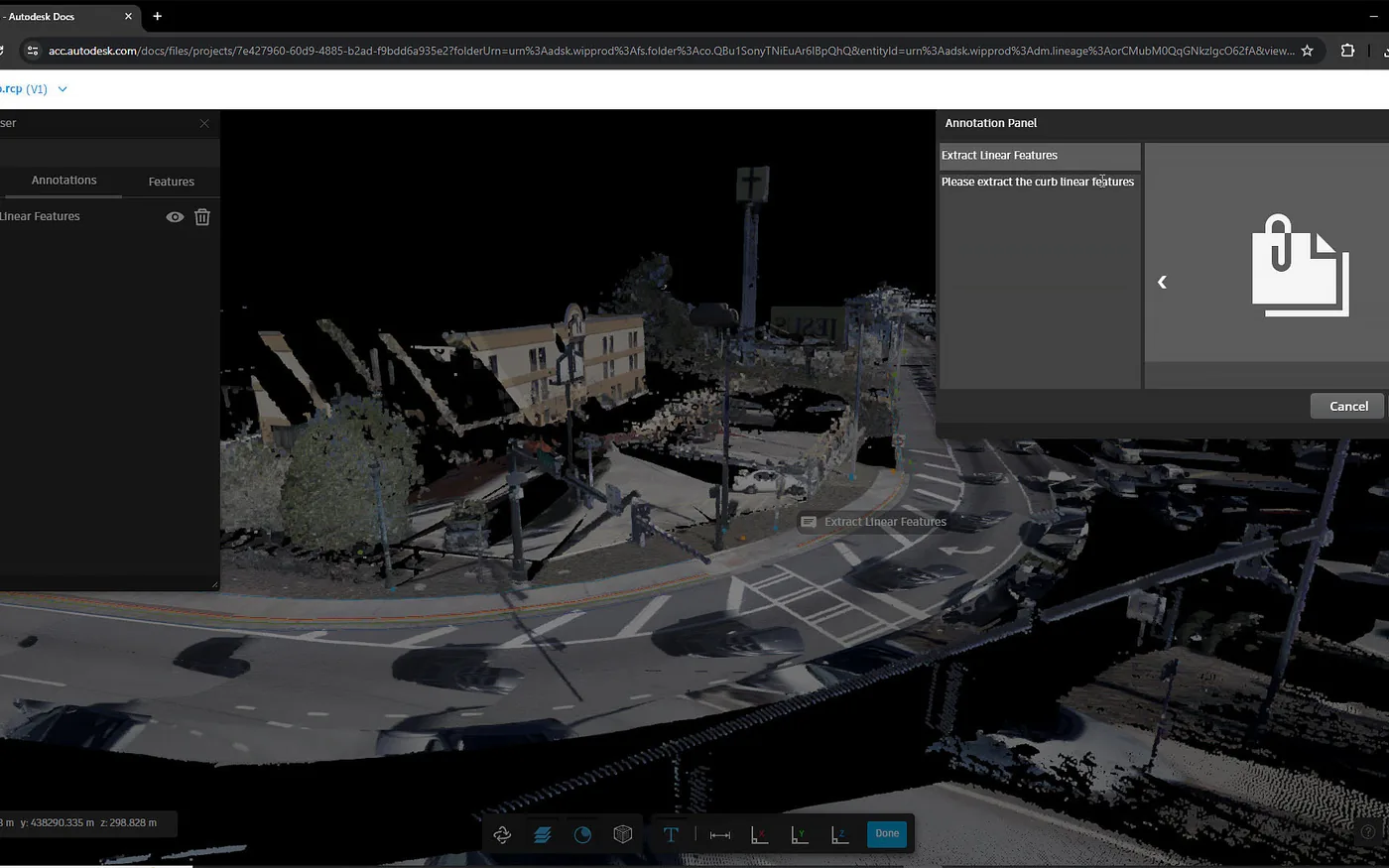Open a new browser tab
Viewport: 1389px width, 868px height.
(157, 16)
